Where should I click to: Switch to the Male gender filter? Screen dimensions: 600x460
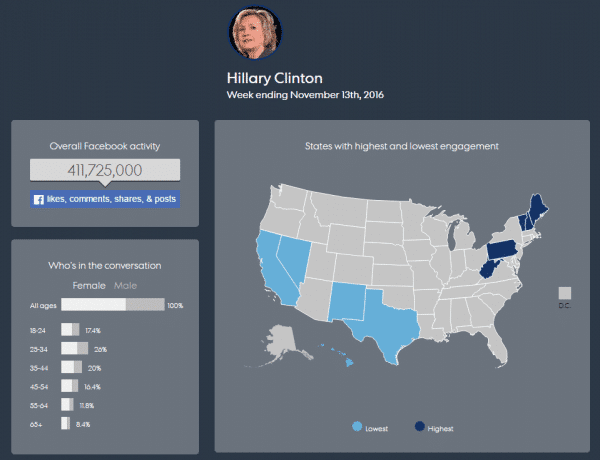point(125,285)
